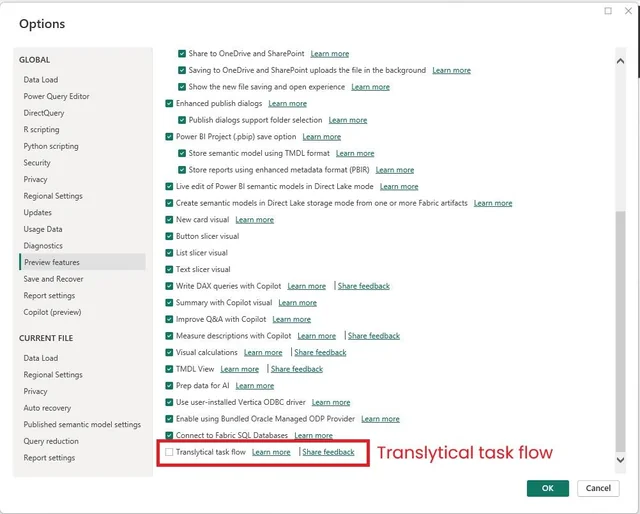Select Auto recovery under Current File
Viewport: 640px width, 514px height.
point(47,408)
